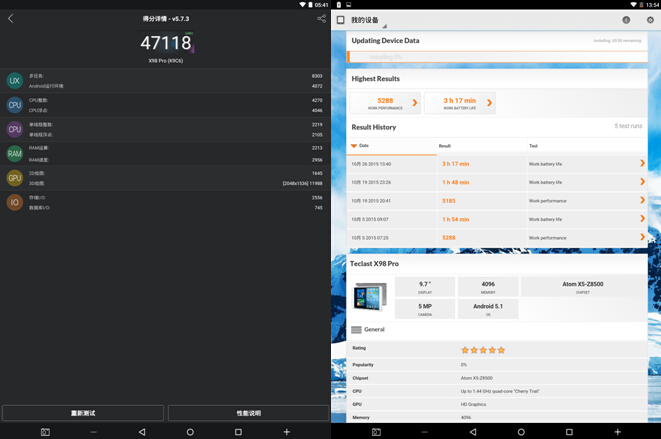The height and width of the screenshot is (439, 661).
Task: Expand the 1 h 54 min result row arrow
Action: [x=642, y=219]
